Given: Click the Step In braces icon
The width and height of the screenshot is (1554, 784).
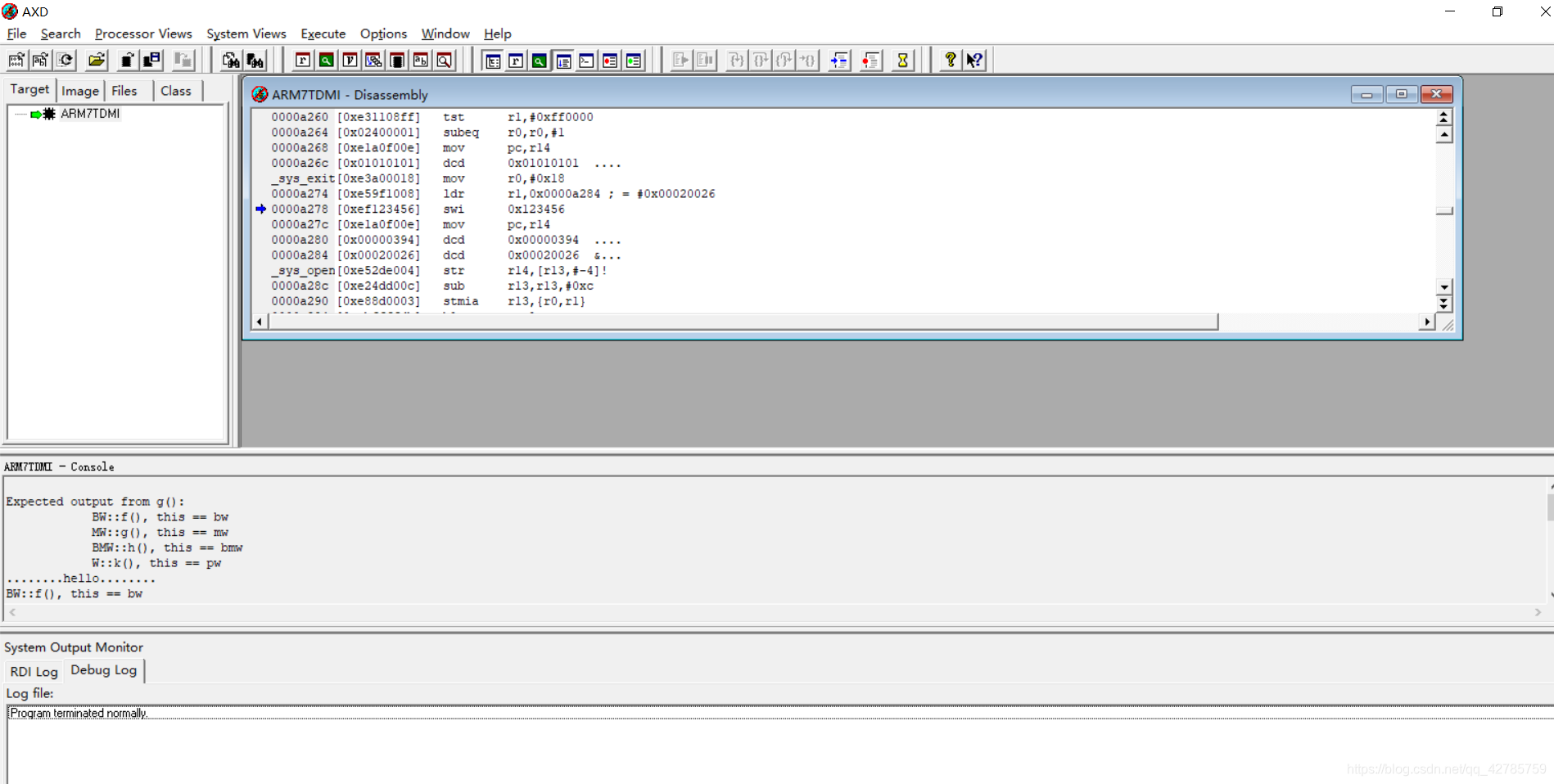Looking at the screenshot, I should (x=736, y=60).
